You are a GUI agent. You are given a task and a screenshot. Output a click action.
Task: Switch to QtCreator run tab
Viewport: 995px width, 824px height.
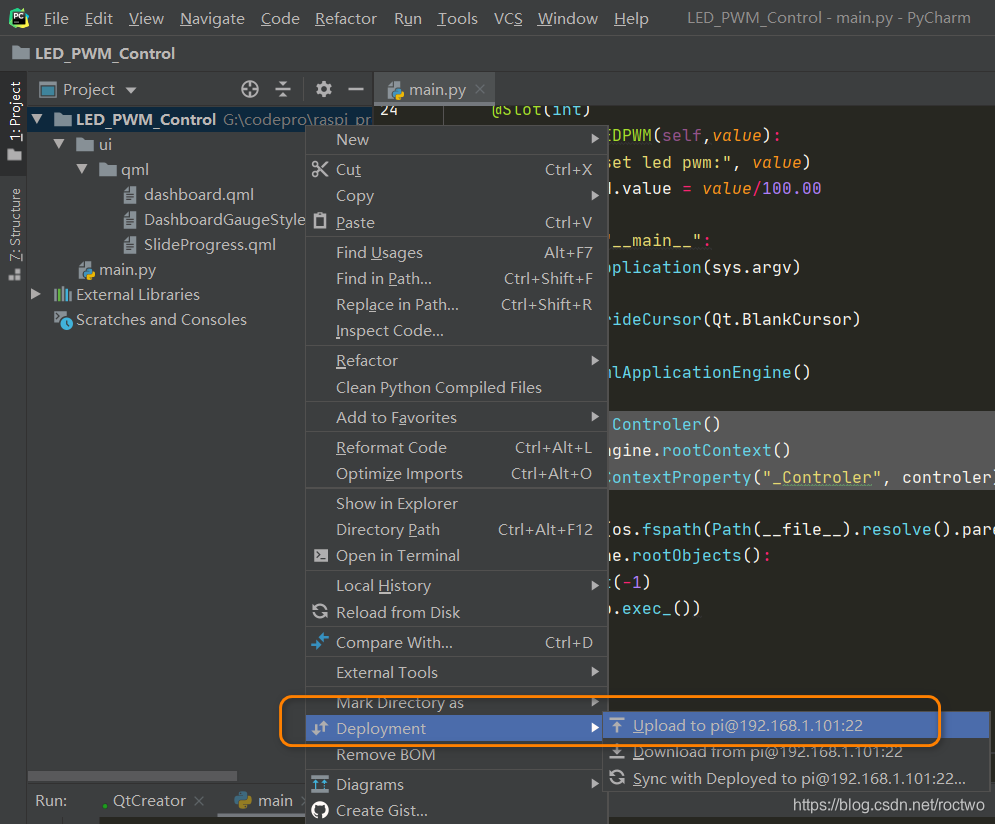pos(149,801)
